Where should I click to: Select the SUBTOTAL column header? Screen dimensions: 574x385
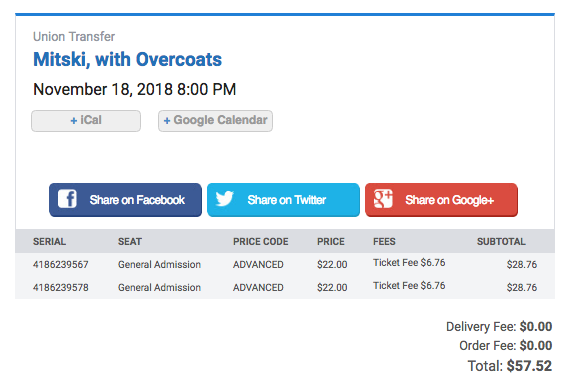[501, 242]
